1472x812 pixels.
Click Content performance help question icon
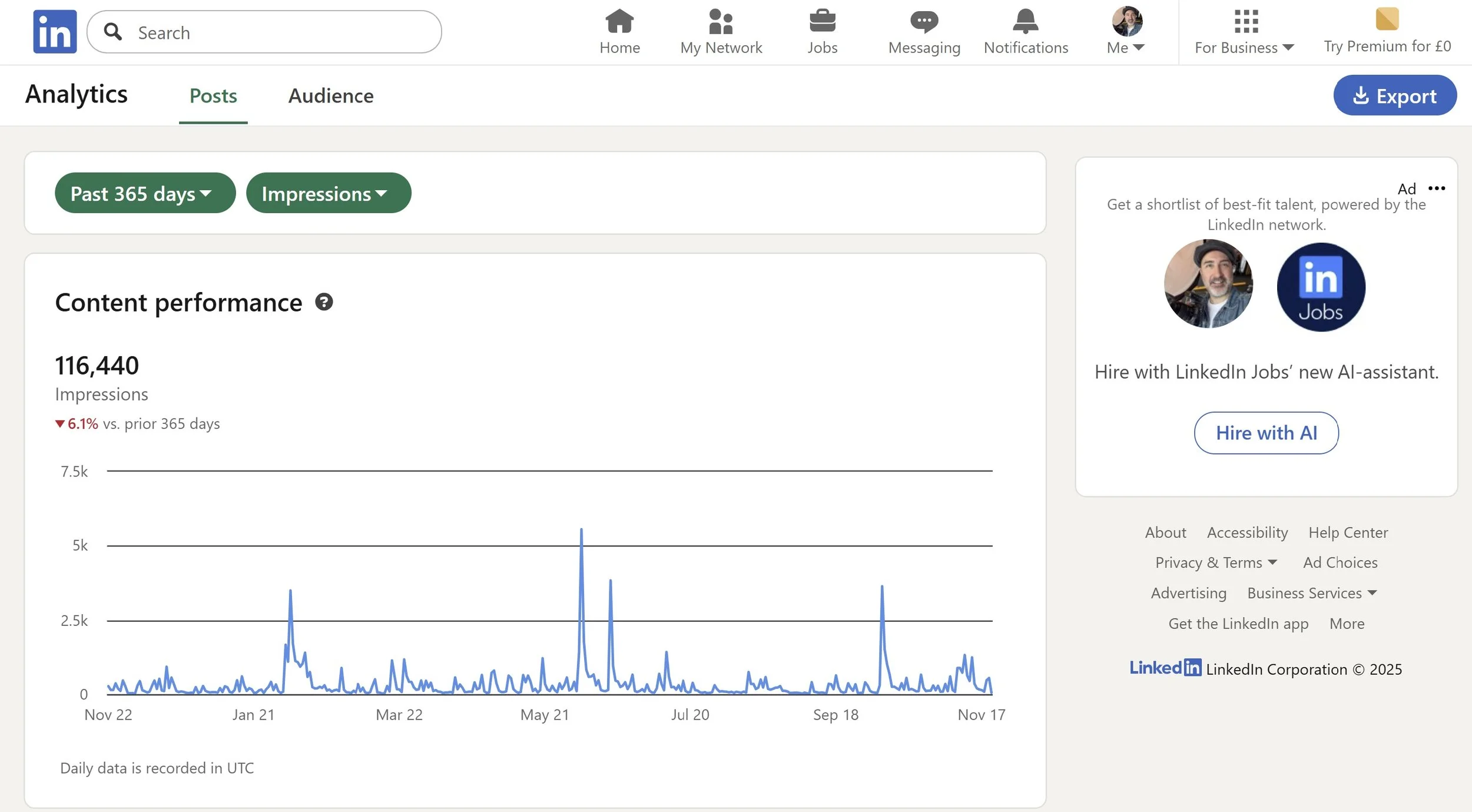(x=324, y=302)
